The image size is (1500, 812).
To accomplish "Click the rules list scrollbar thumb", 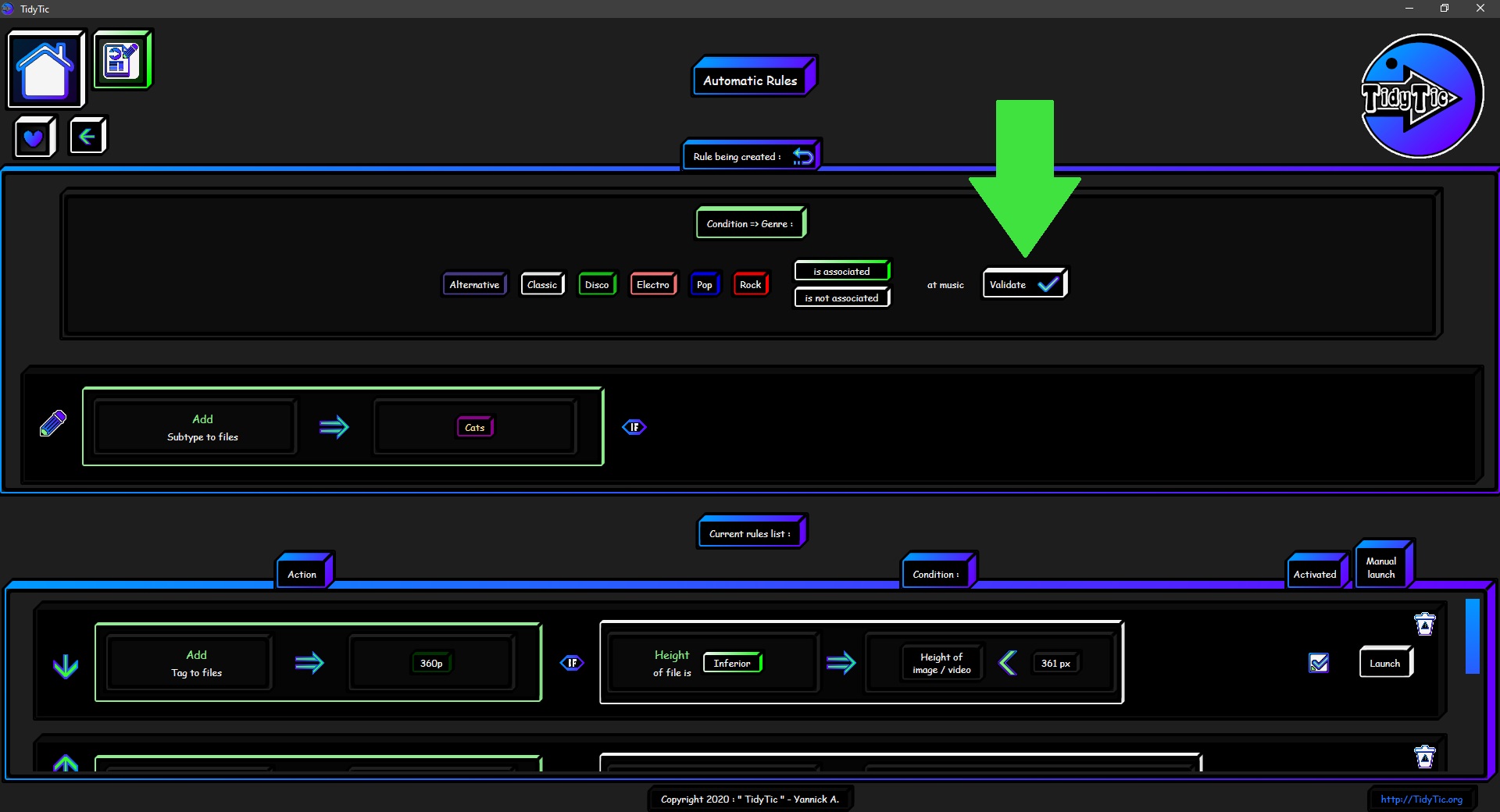I will [x=1473, y=636].
